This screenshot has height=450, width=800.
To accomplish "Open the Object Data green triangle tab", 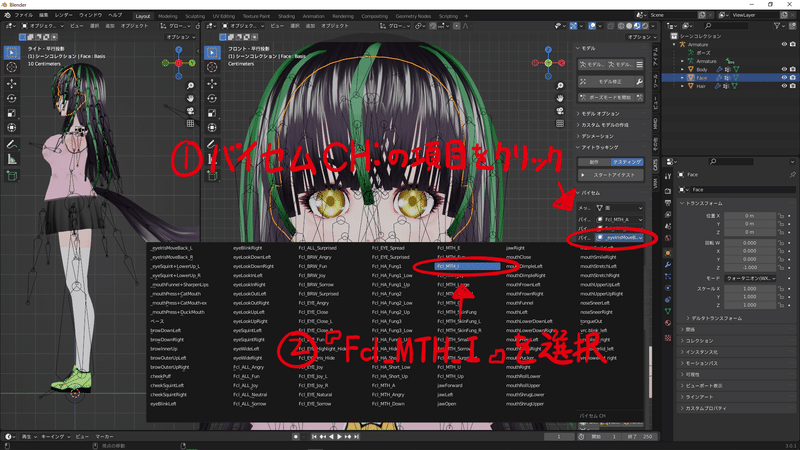I will point(668,311).
